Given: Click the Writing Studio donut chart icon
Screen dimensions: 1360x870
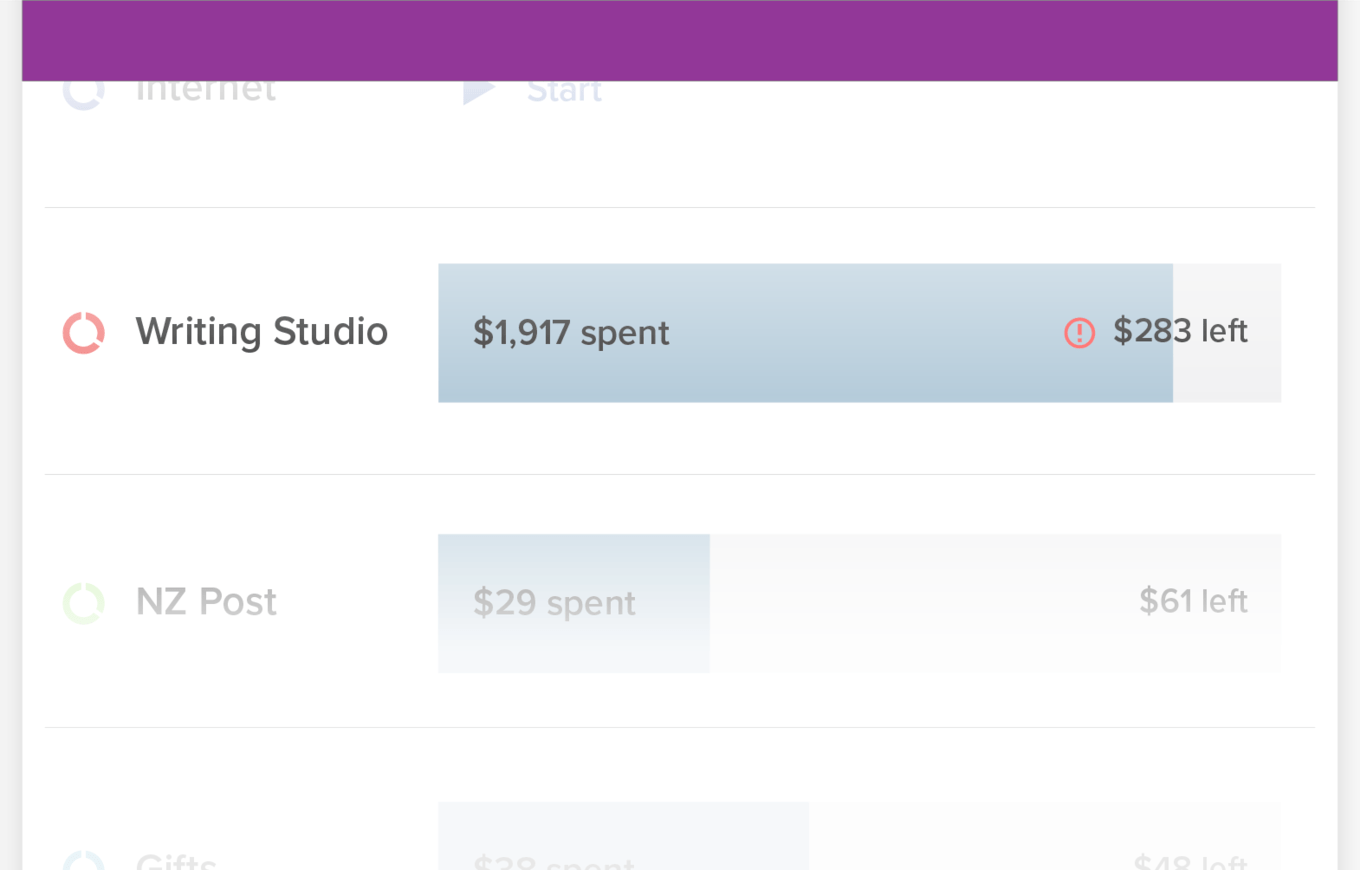Looking at the screenshot, I should 83,331.
